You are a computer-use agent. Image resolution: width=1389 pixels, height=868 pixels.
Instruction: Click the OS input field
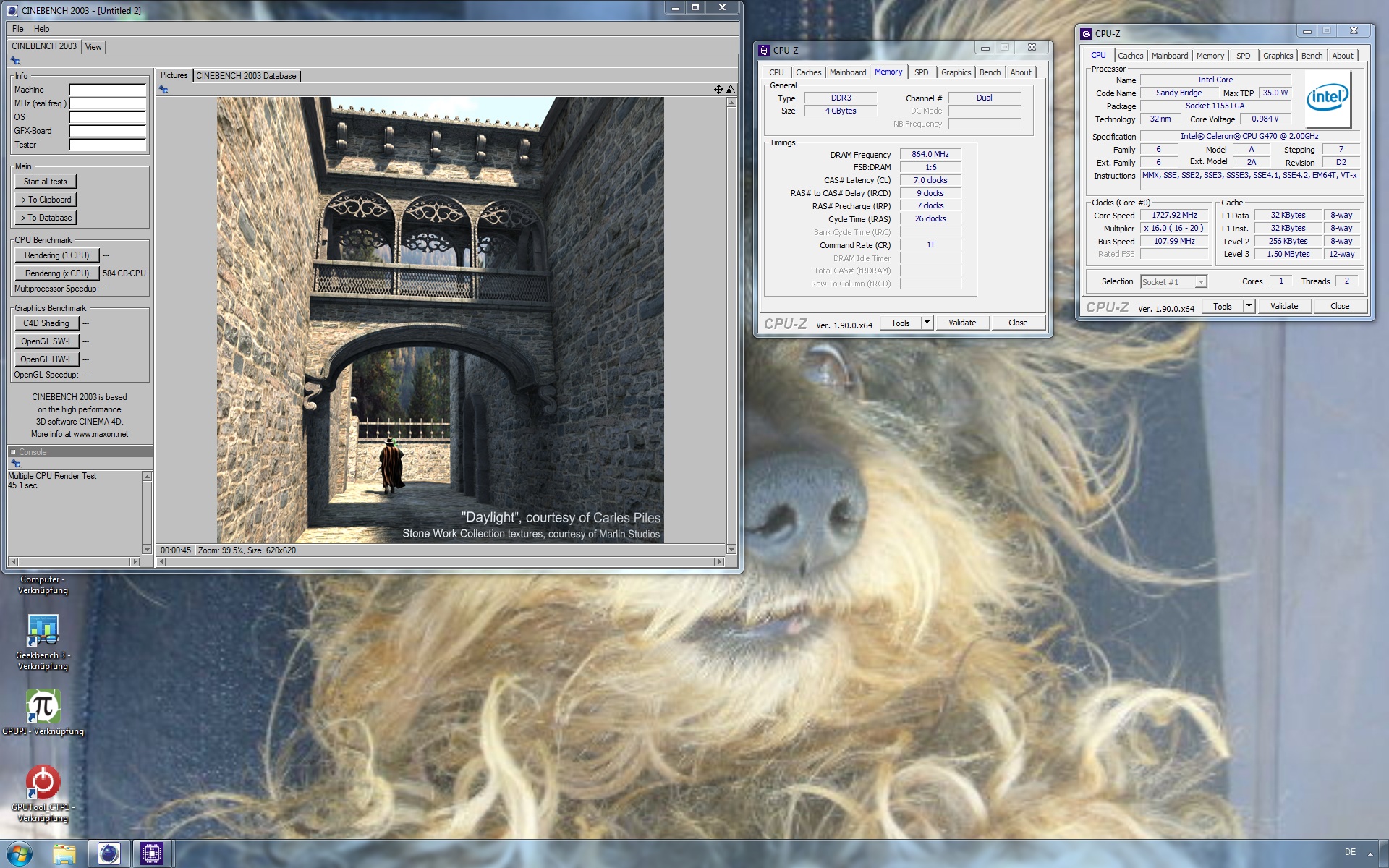pos(107,117)
